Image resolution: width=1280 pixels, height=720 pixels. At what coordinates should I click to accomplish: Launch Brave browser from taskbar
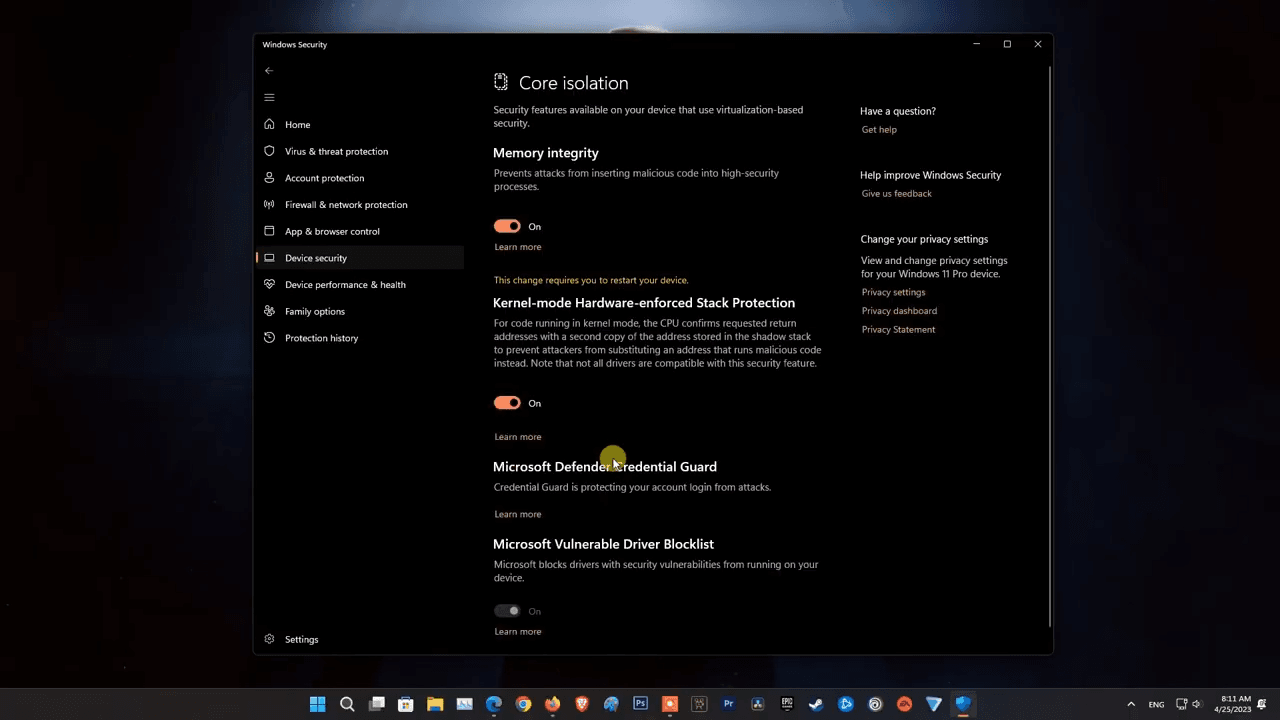pyautogui.click(x=582, y=704)
